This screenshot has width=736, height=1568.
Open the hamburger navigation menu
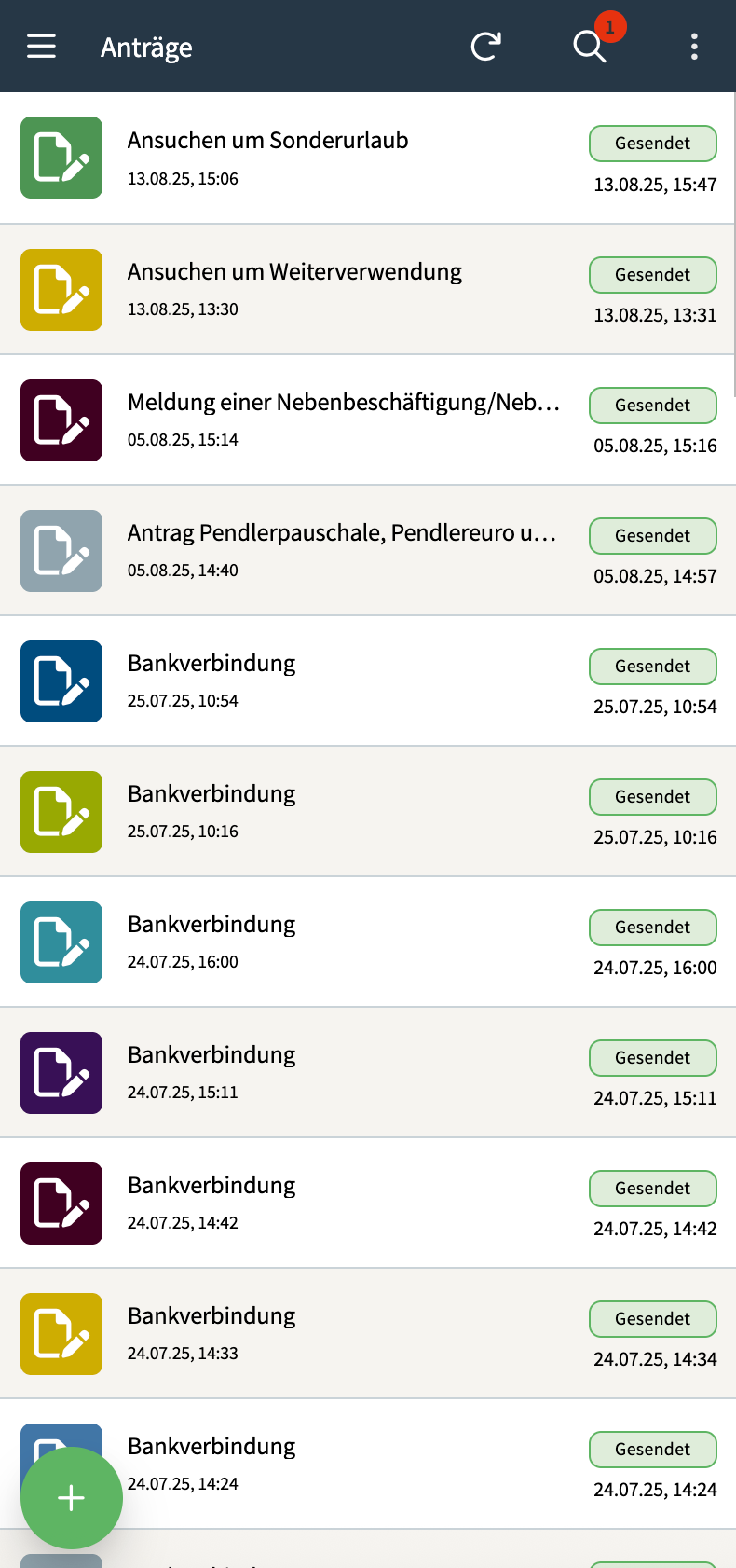pyautogui.click(x=41, y=47)
